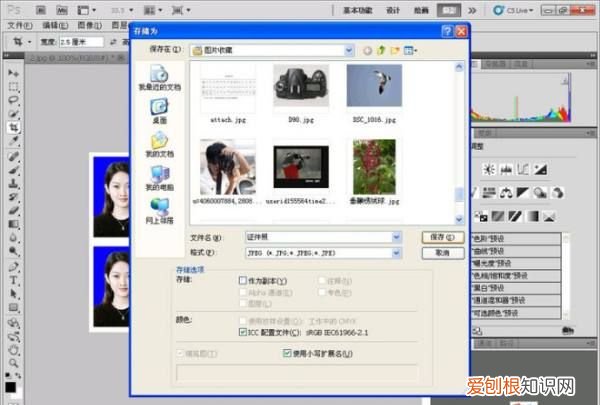Open the 文件 (File) menu
Screen dimensions: 600x405
tap(20, 26)
